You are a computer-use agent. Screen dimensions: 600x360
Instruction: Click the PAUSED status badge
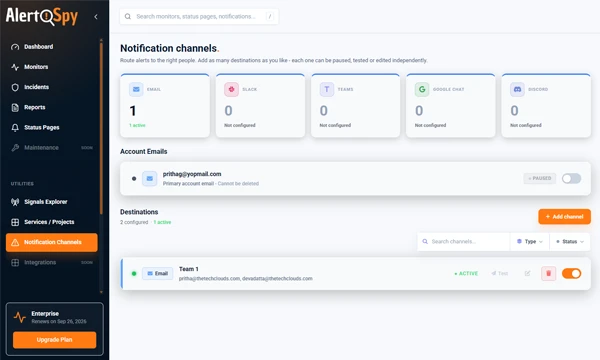(540, 178)
